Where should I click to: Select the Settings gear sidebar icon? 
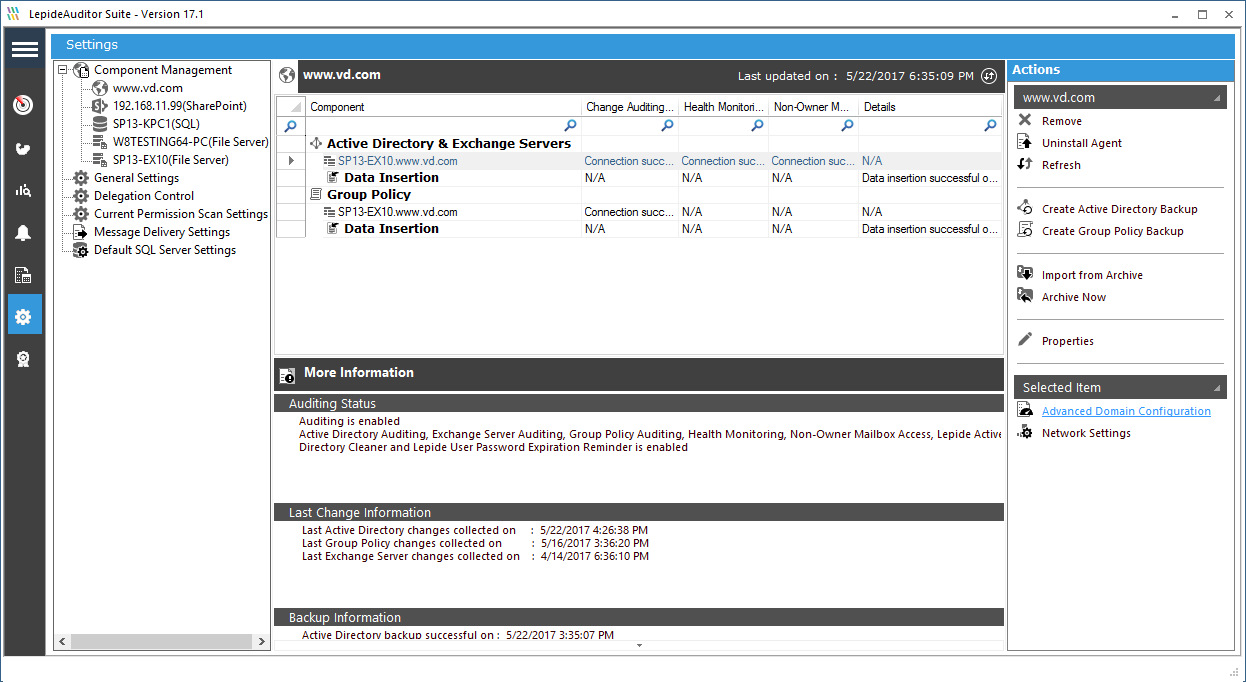tap(24, 317)
